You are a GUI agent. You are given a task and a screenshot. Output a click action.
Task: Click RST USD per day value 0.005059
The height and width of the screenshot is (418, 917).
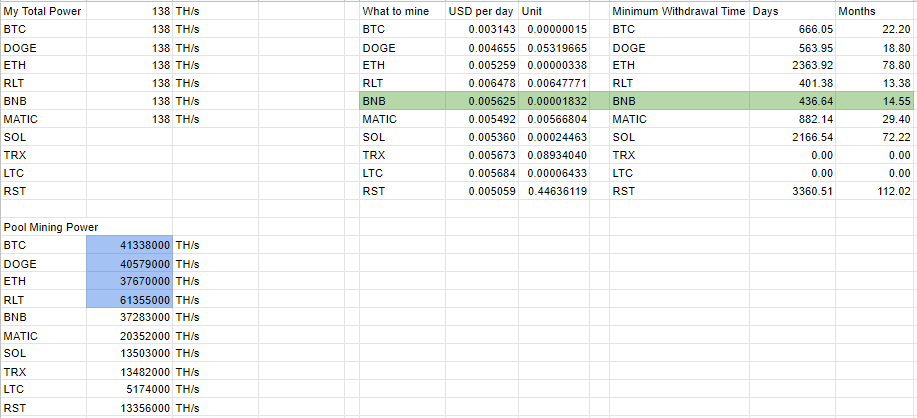(481, 191)
